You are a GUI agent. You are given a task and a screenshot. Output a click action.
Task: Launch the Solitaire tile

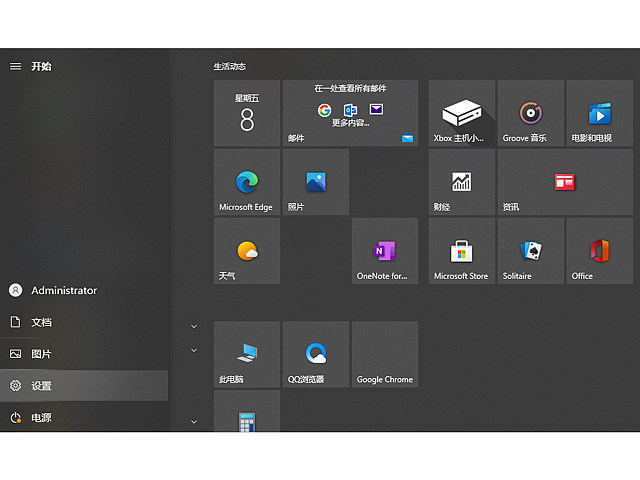point(531,251)
